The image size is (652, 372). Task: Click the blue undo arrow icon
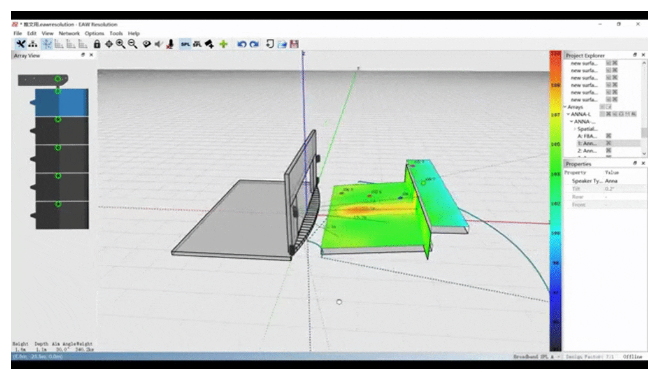point(242,44)
